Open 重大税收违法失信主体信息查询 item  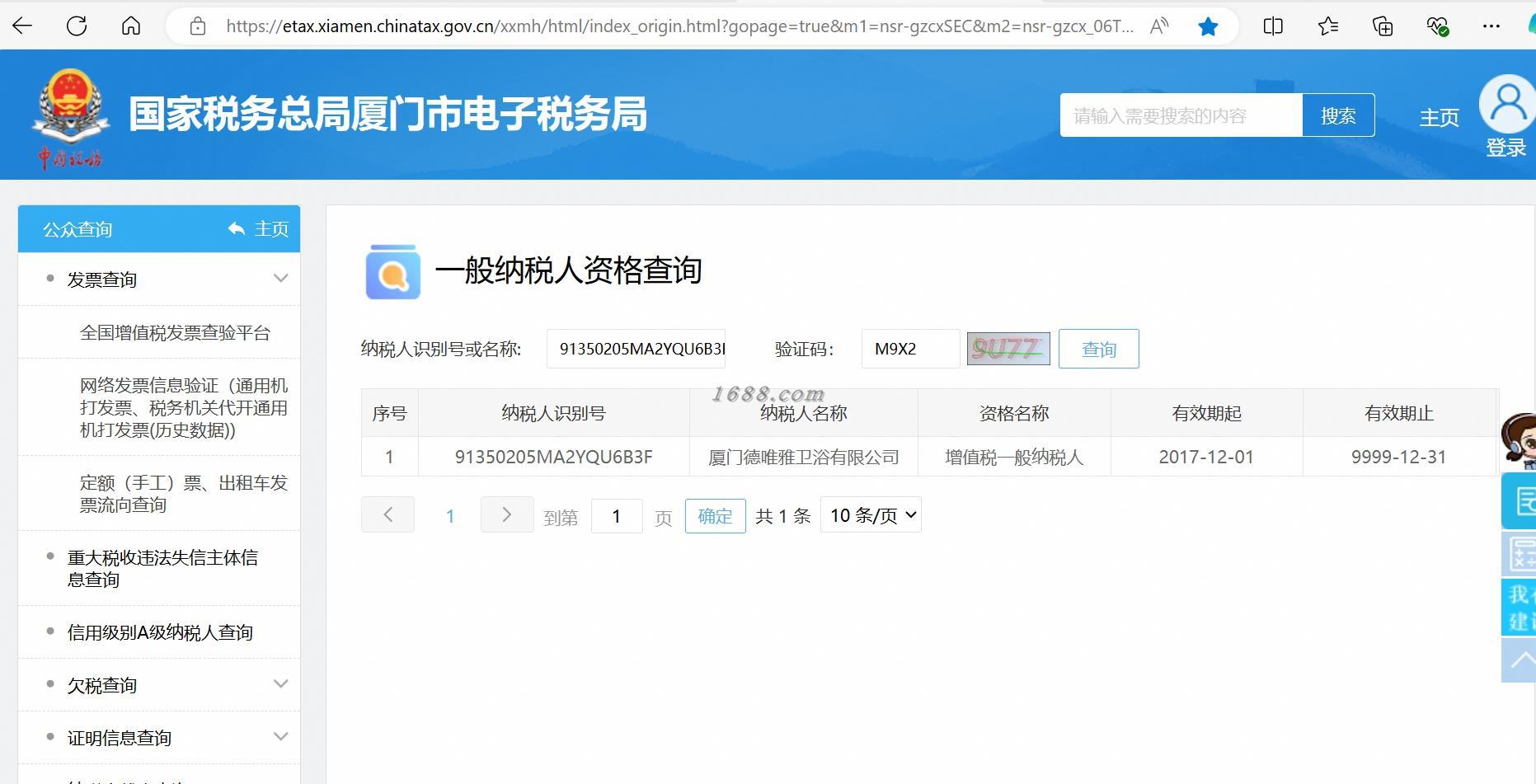[162, 568]
